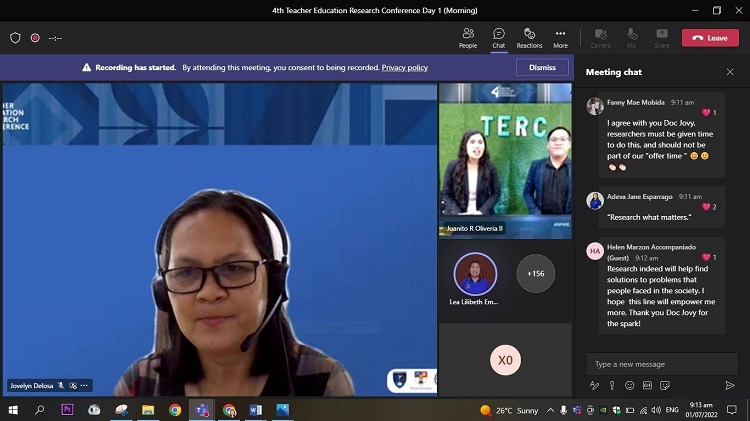Set delivery options with exclamation icon

(x=612, y=385)
